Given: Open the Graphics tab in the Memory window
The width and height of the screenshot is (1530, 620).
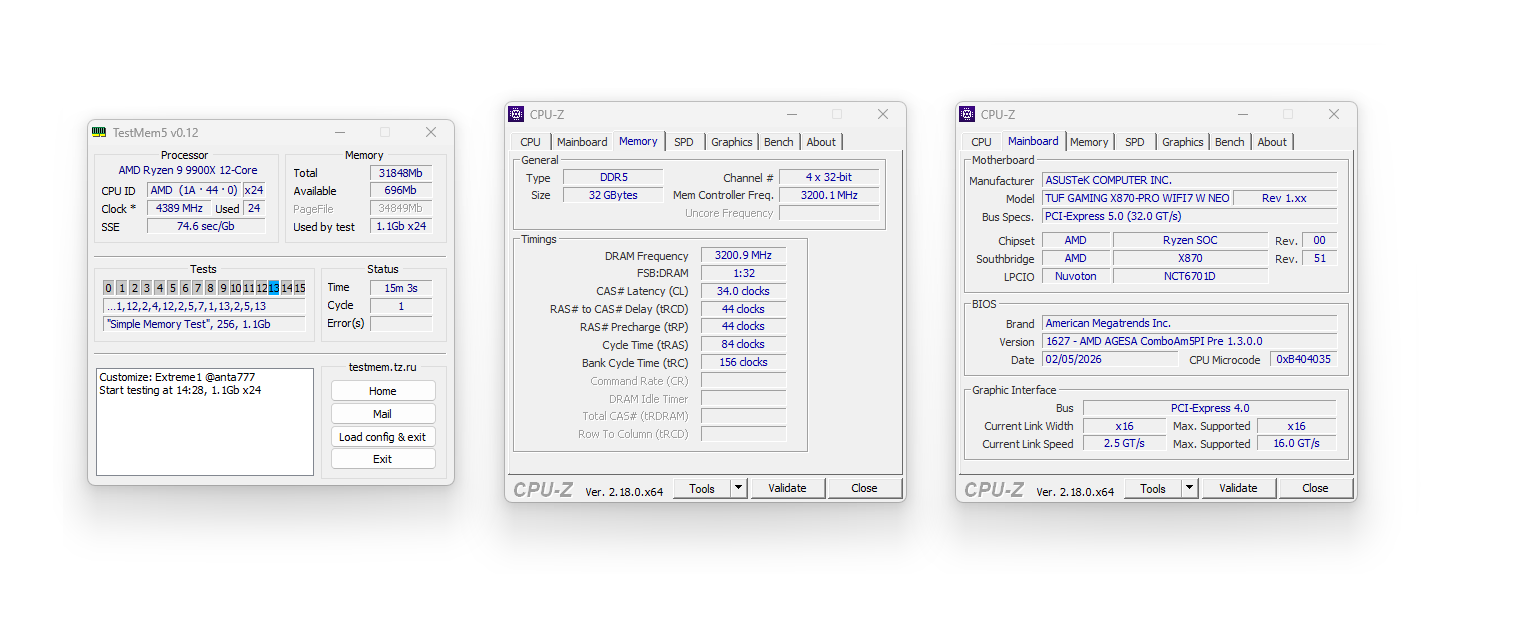Looking at the screenshot, I should (731, 141).
